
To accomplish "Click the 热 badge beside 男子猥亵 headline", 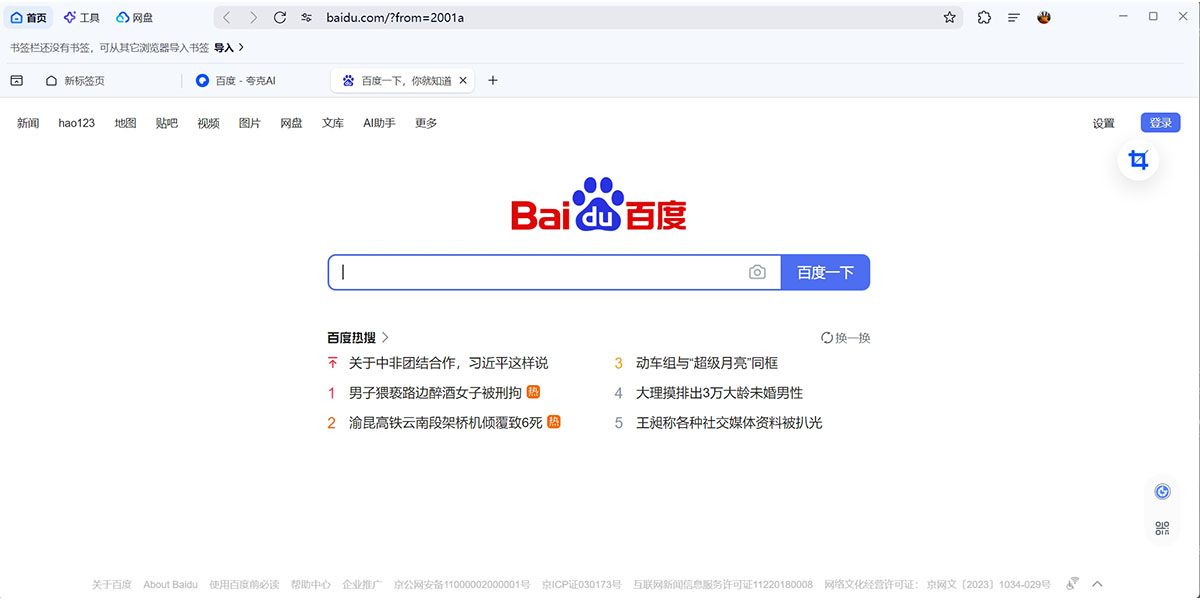I will 534,392.
